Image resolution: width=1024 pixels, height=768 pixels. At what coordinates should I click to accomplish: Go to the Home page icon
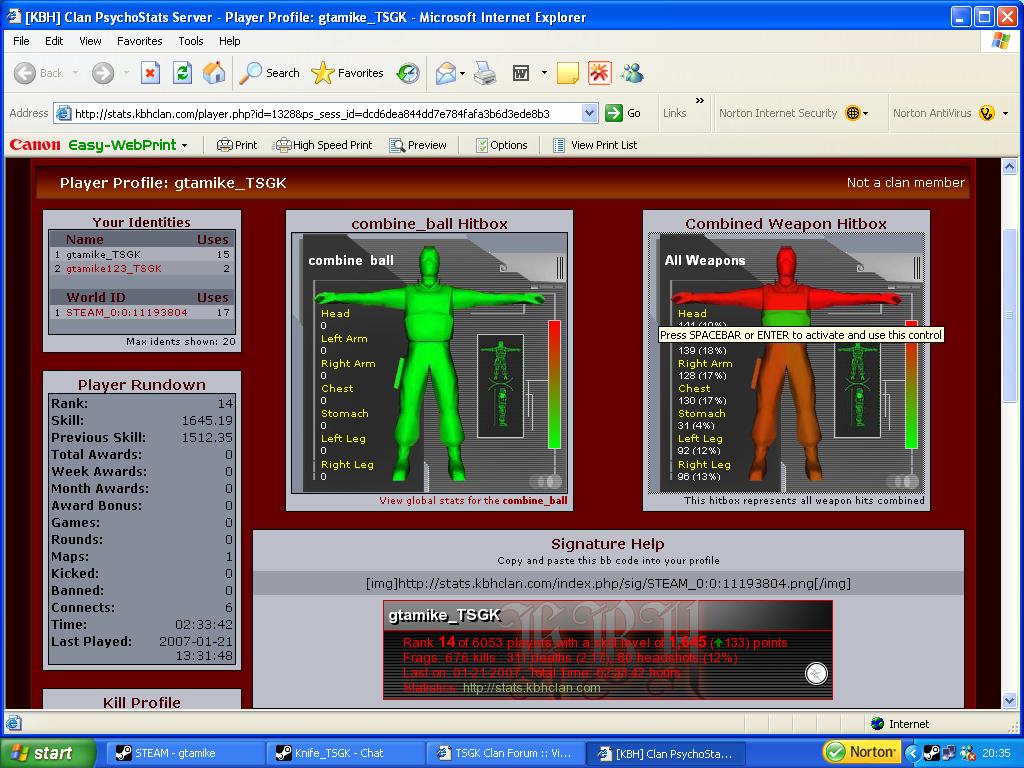point(214,73)
